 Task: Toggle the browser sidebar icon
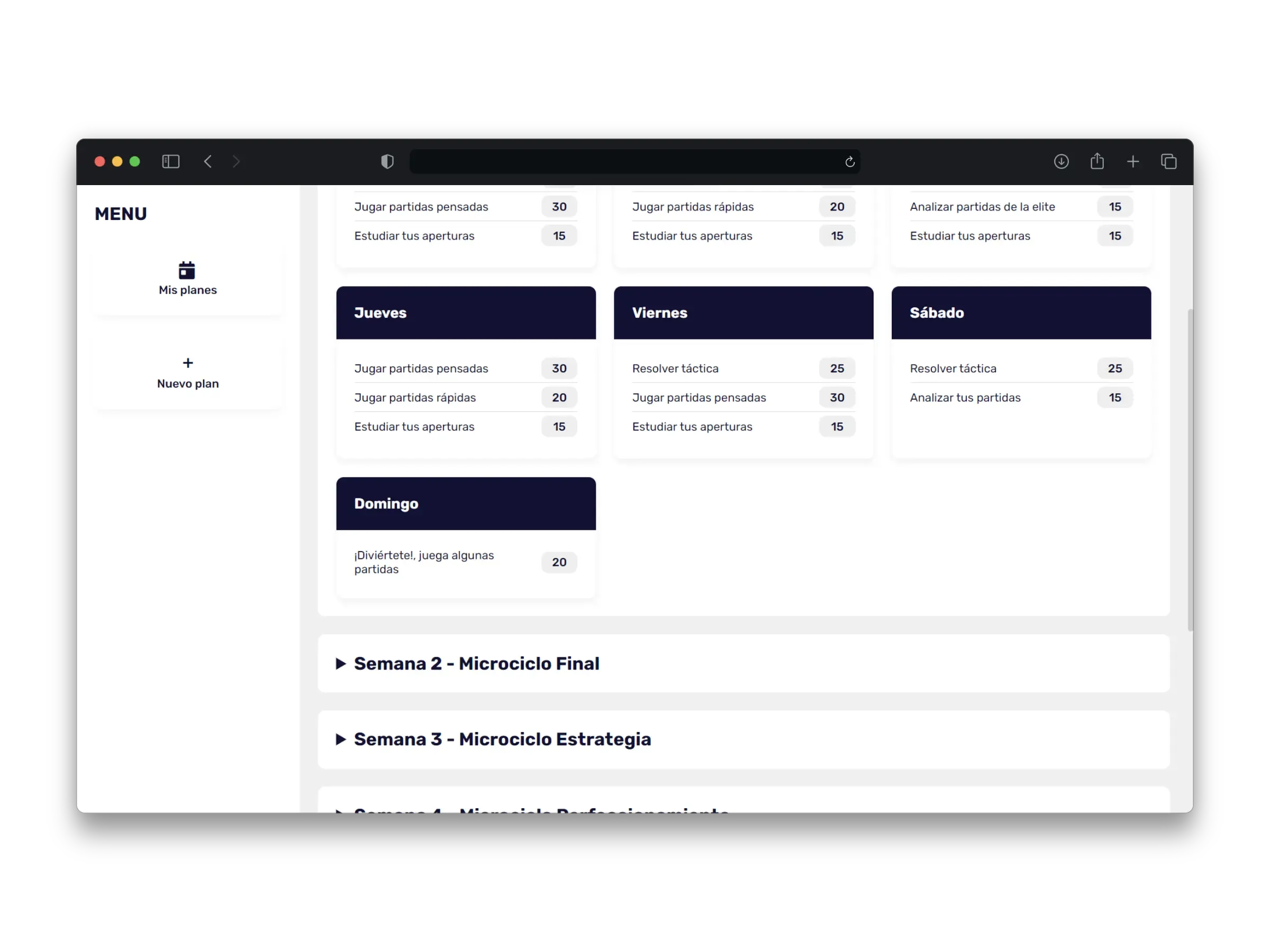[x=170, y=162]
